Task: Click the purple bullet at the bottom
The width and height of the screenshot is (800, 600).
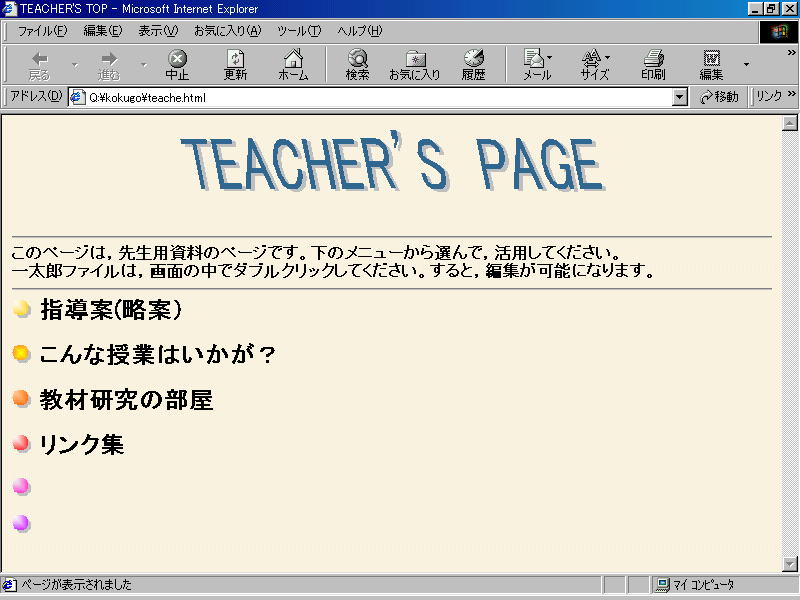Action: pyautogui.click(x=21, y=523)
